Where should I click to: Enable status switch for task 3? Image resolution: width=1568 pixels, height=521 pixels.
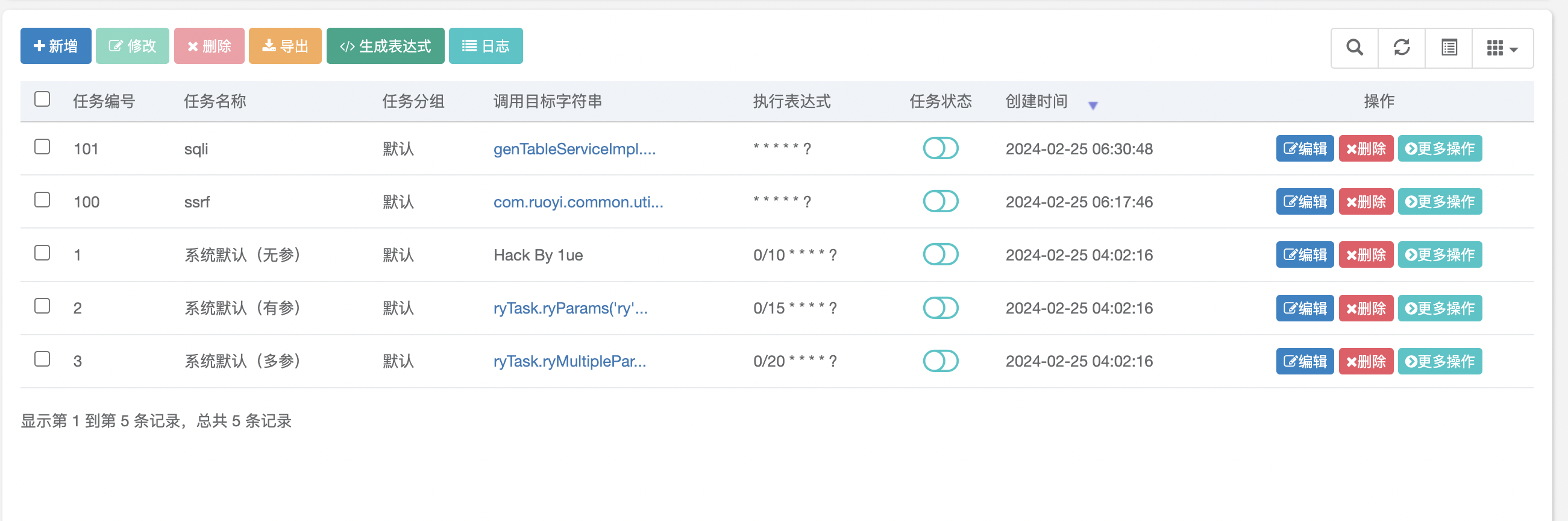tap(940, 361)
